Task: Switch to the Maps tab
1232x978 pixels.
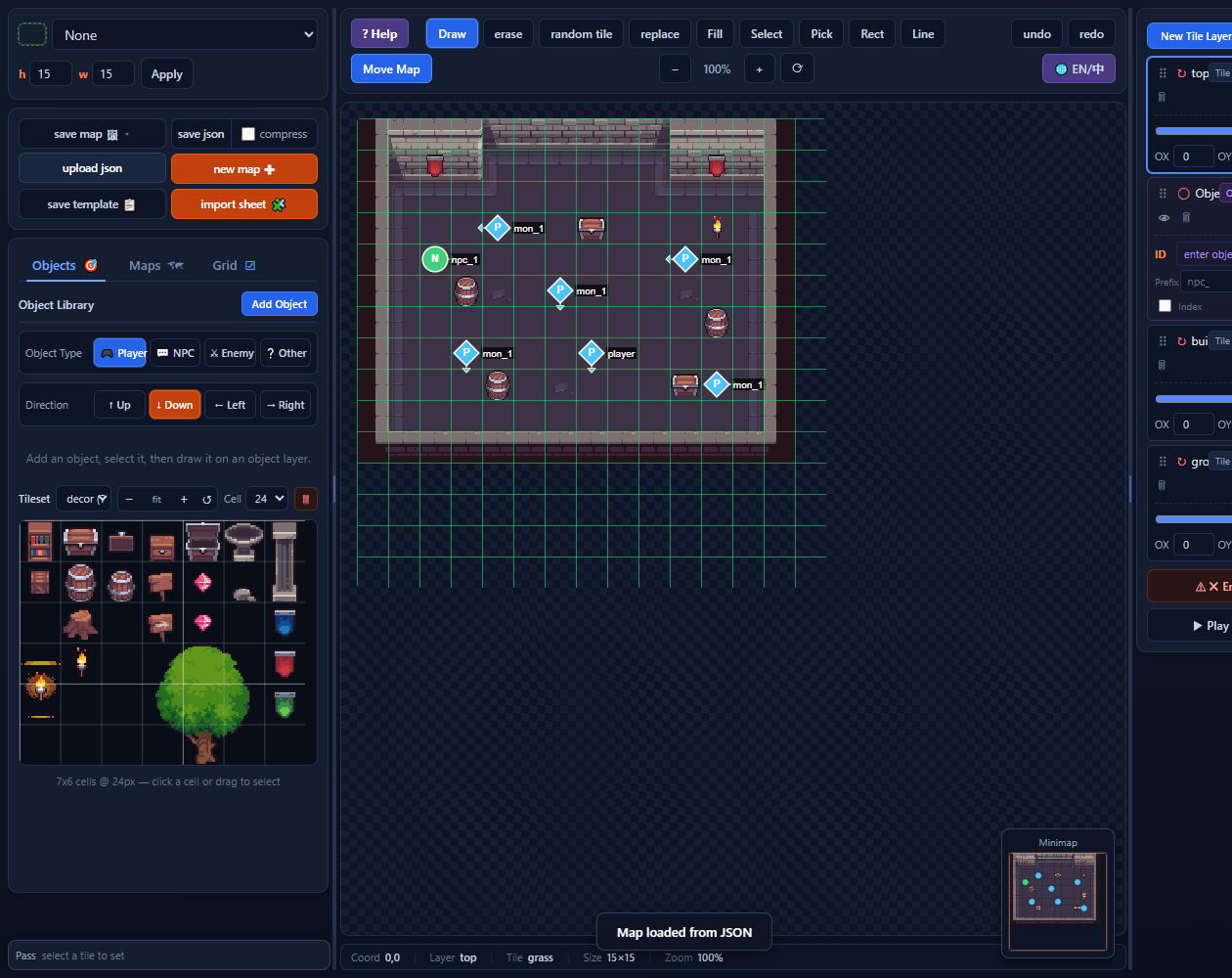Action: [x=156, y=265]
